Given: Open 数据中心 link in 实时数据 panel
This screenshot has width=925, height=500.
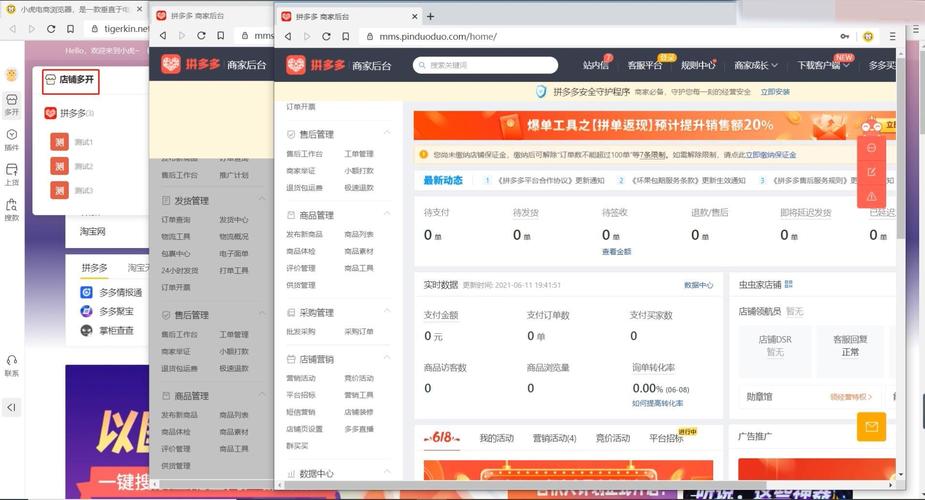Looking at the screenshot, I should (x=698, y=285).
